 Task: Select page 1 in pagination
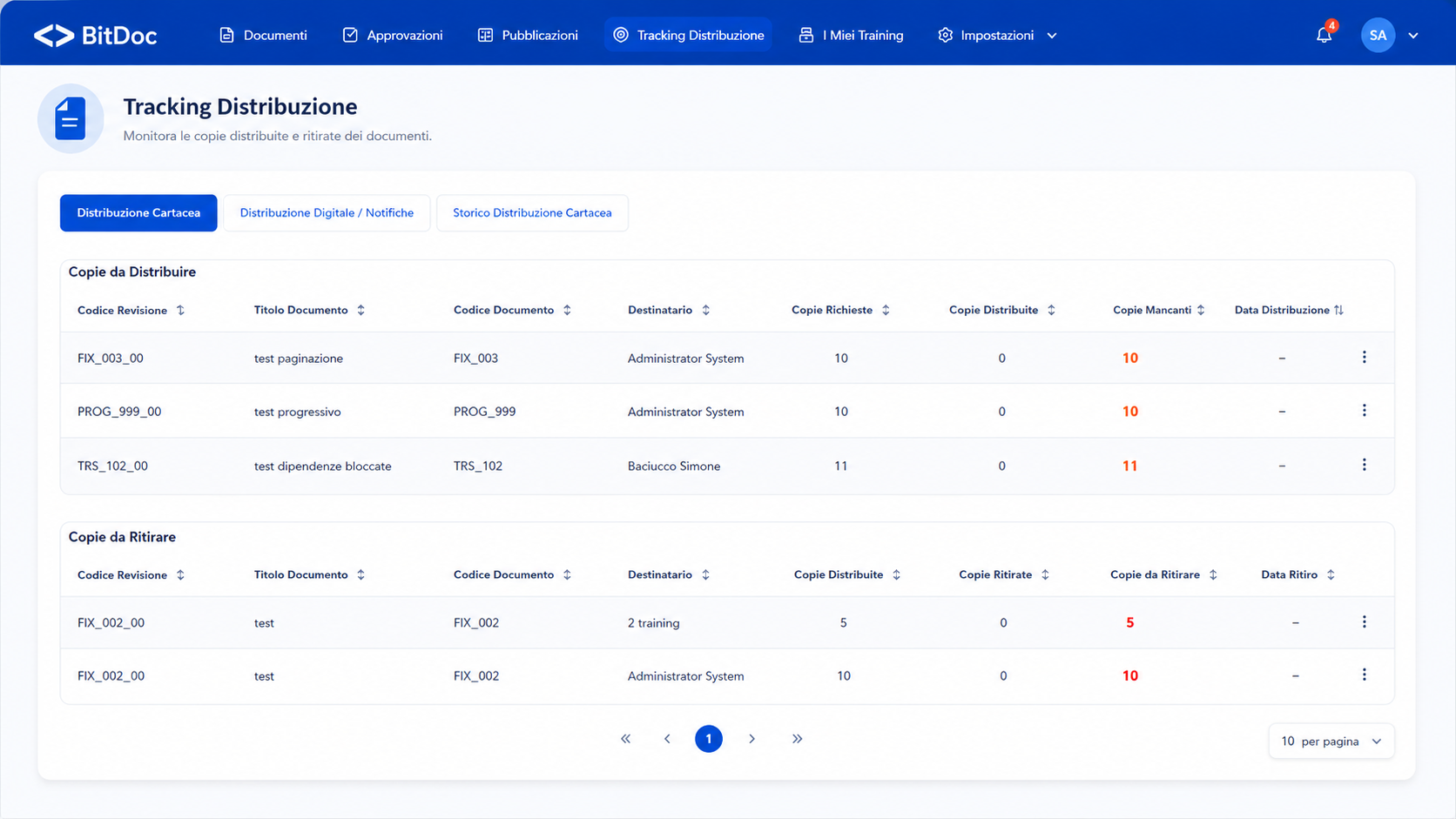point(709,739)
